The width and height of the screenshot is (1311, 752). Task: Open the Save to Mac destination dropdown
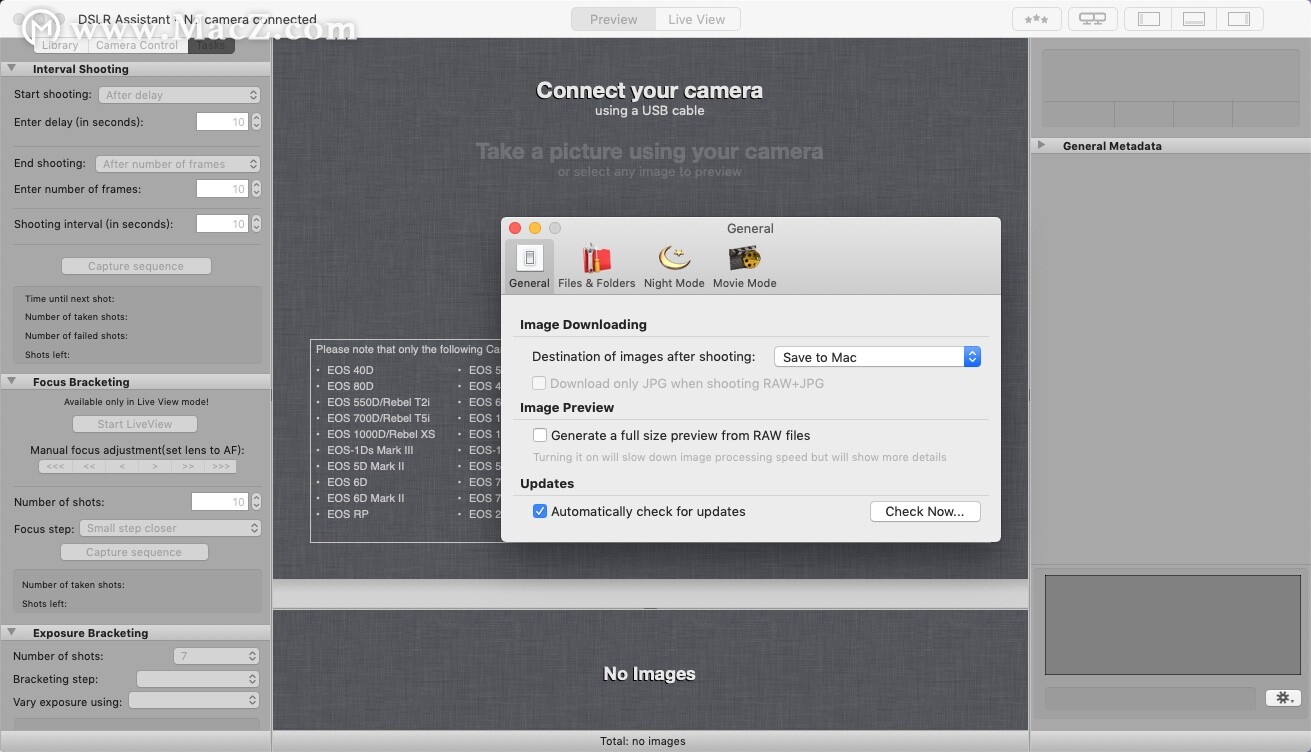(x=878, y=357)
